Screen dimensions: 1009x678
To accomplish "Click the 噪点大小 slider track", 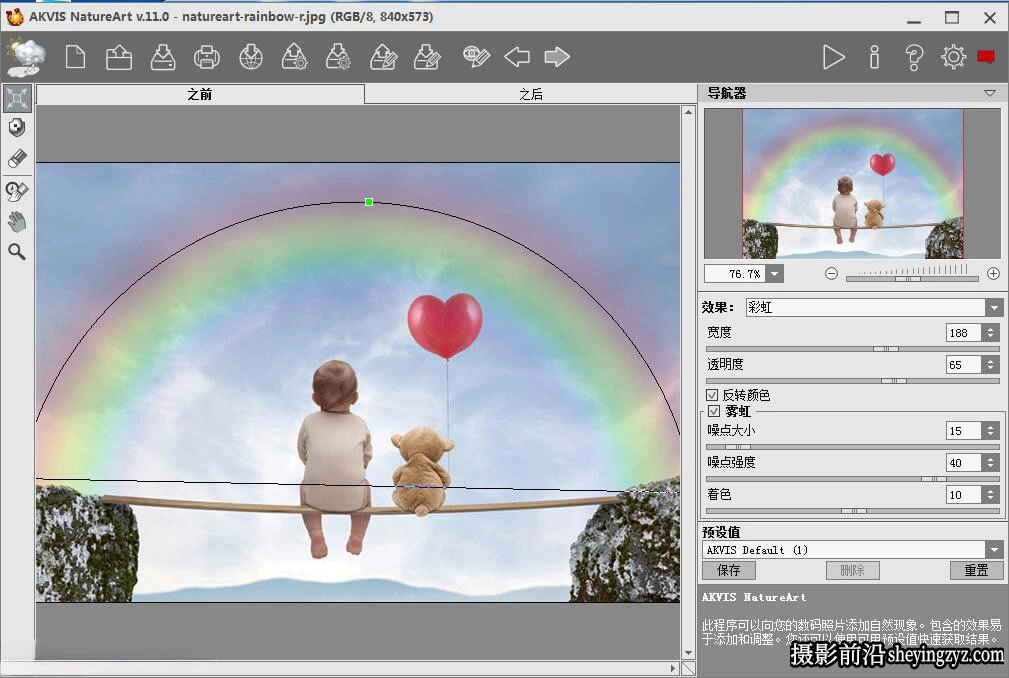I will [x=853, y=446].
